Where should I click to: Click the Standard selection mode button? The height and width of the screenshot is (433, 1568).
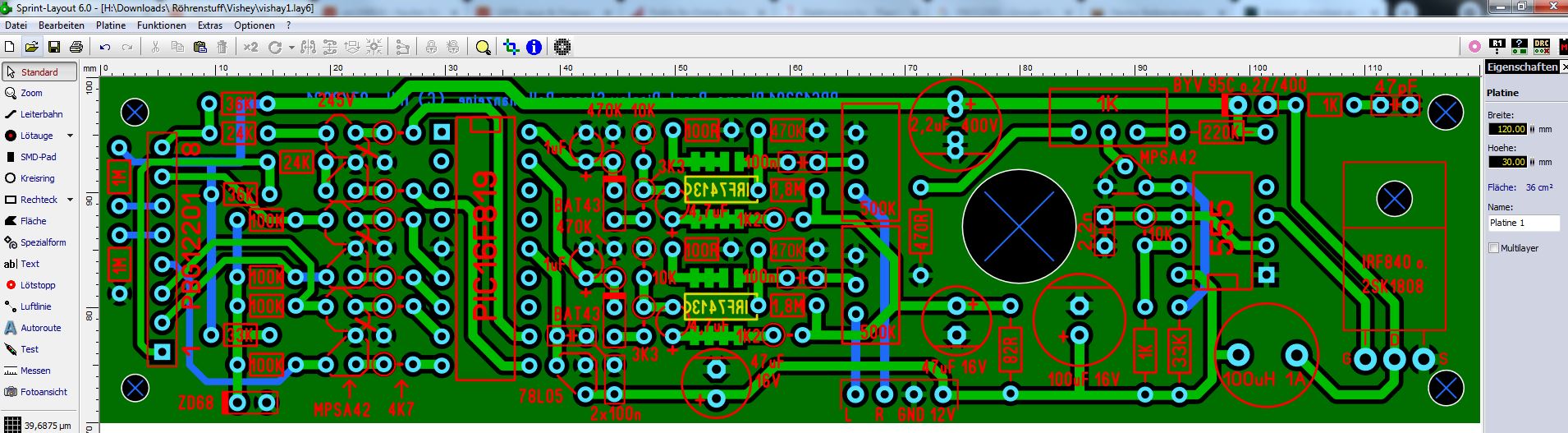[x=39, y=71]
